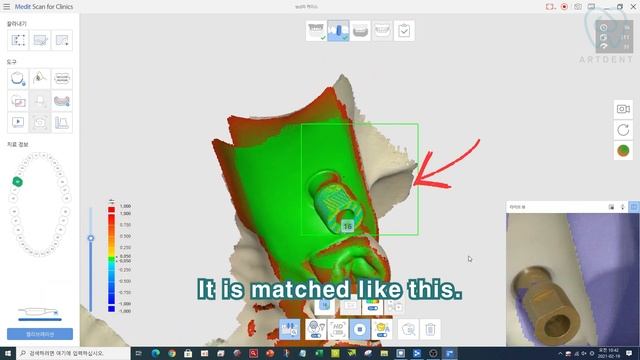Toggle the scan filtering switch
The height and width of the screenshot is (360, 640).
316,329
